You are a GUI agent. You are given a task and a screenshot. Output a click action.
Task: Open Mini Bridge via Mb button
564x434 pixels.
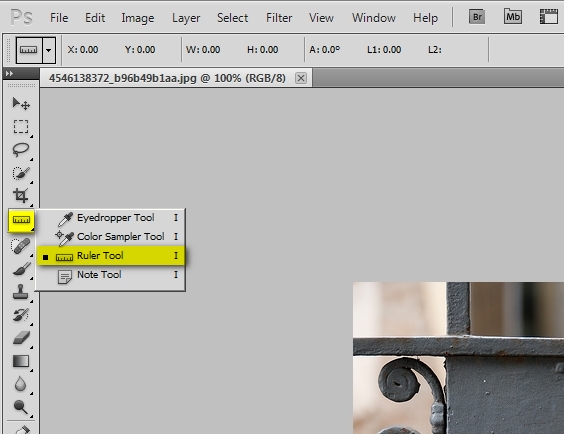pos(513,17)
